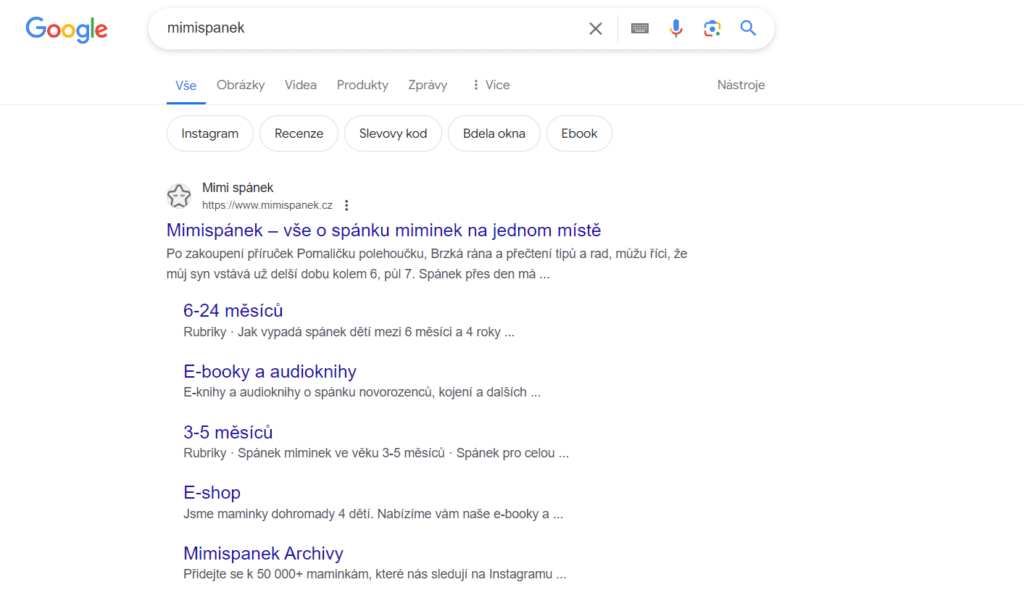1024x590 pixels.
Task: Start voice search with the microphone icon
Action: pyautogui.click(x=676, y=29)
